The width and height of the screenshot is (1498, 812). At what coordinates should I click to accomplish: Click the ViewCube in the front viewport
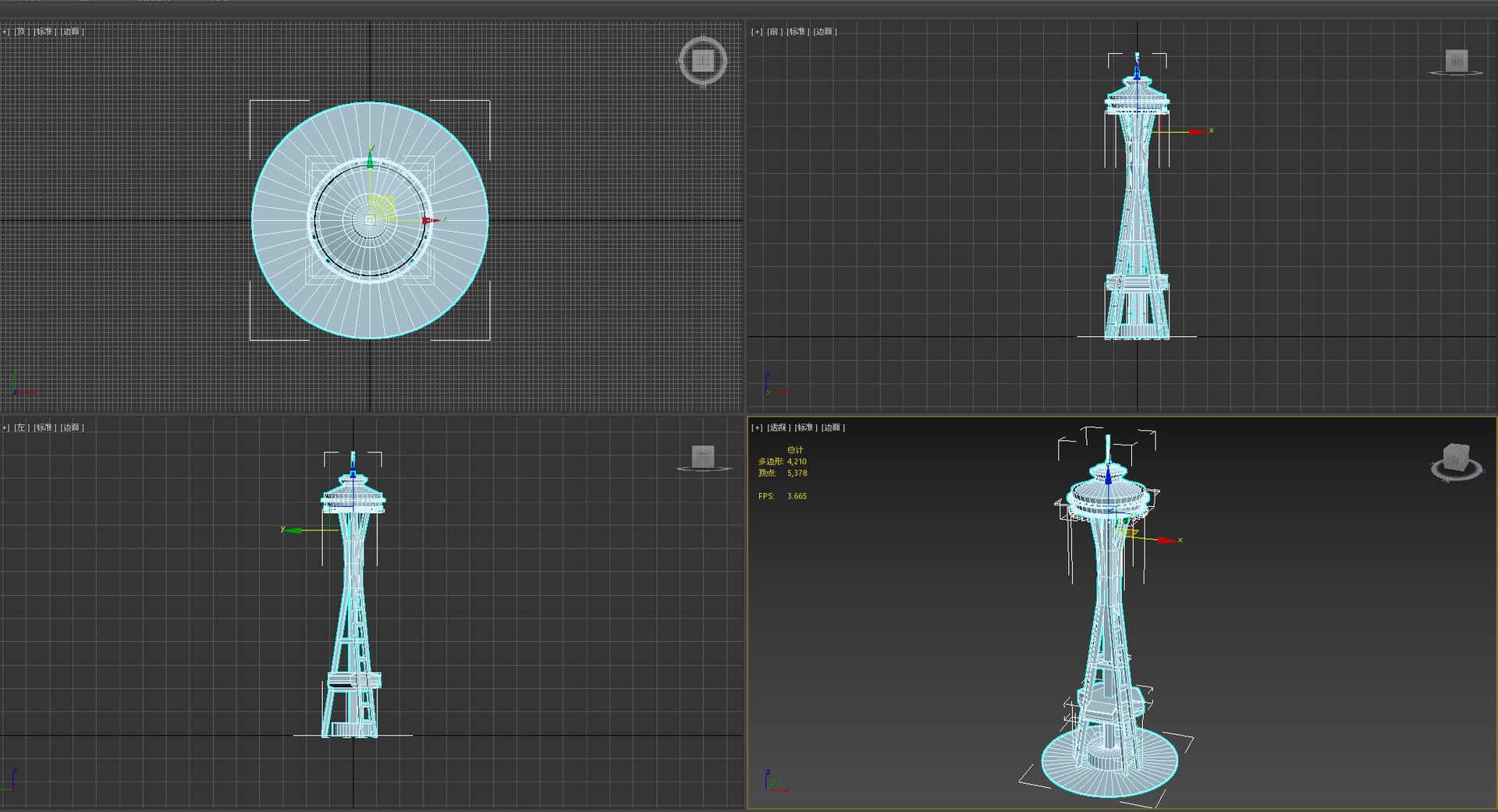click(1456, 62)
